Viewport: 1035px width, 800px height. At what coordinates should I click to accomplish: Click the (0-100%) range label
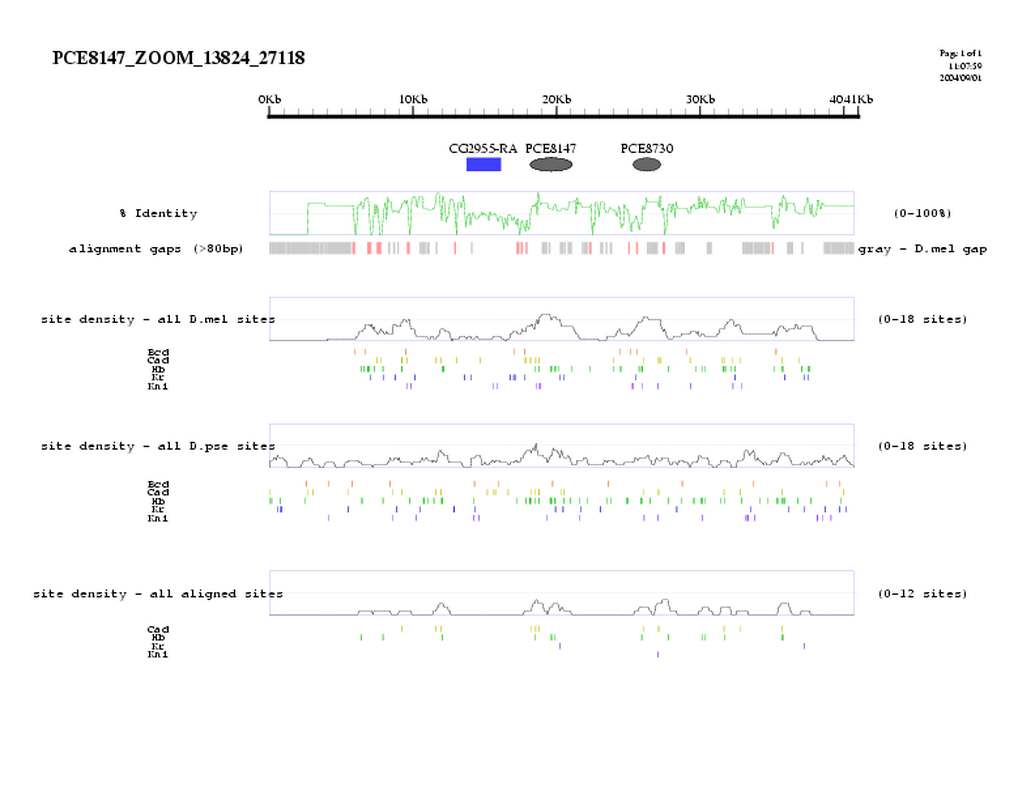(922, 213)
